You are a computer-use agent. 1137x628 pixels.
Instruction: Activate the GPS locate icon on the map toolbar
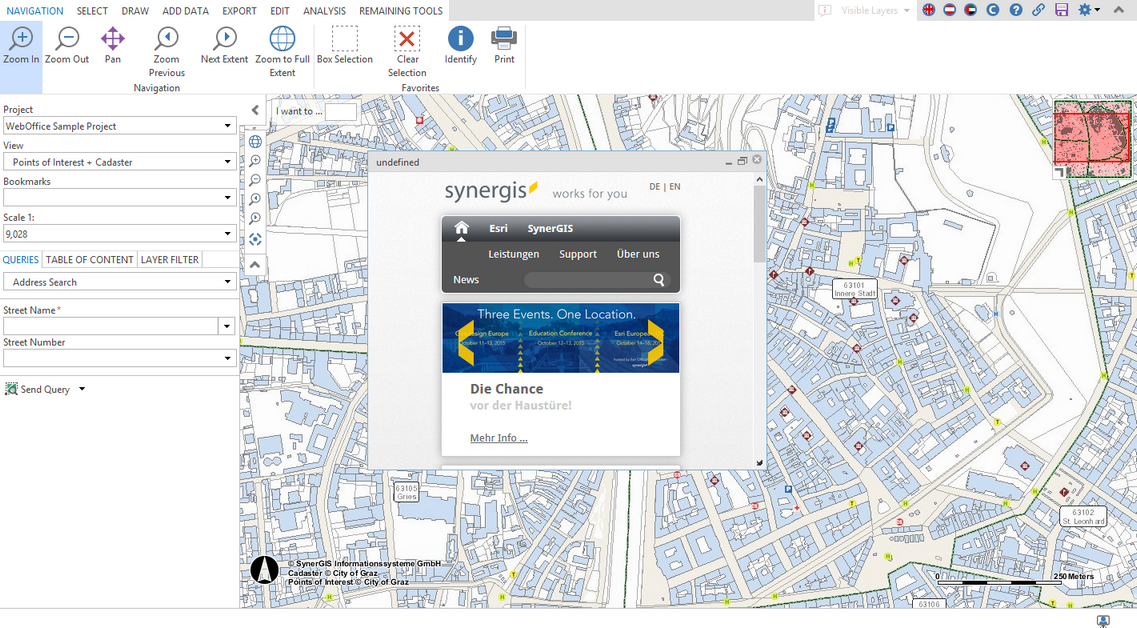pos(255,239)
